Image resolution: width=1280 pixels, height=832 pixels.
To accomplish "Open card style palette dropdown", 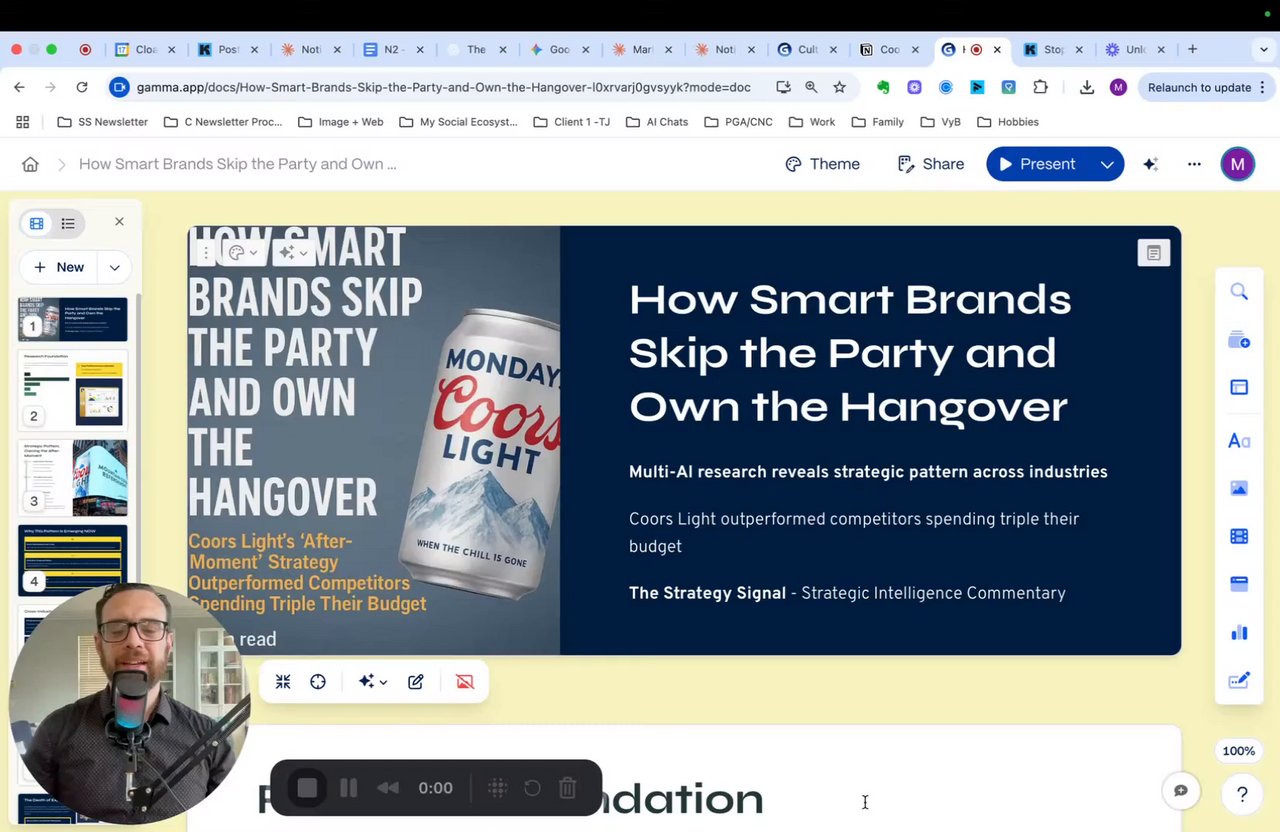I will point(243,253).
